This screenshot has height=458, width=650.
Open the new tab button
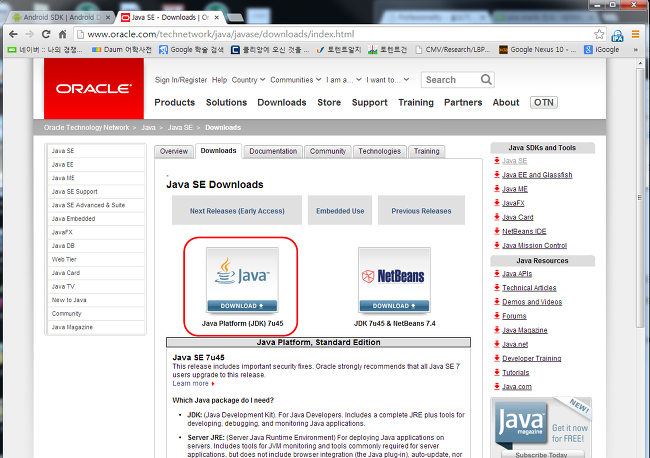coord(235,17)
